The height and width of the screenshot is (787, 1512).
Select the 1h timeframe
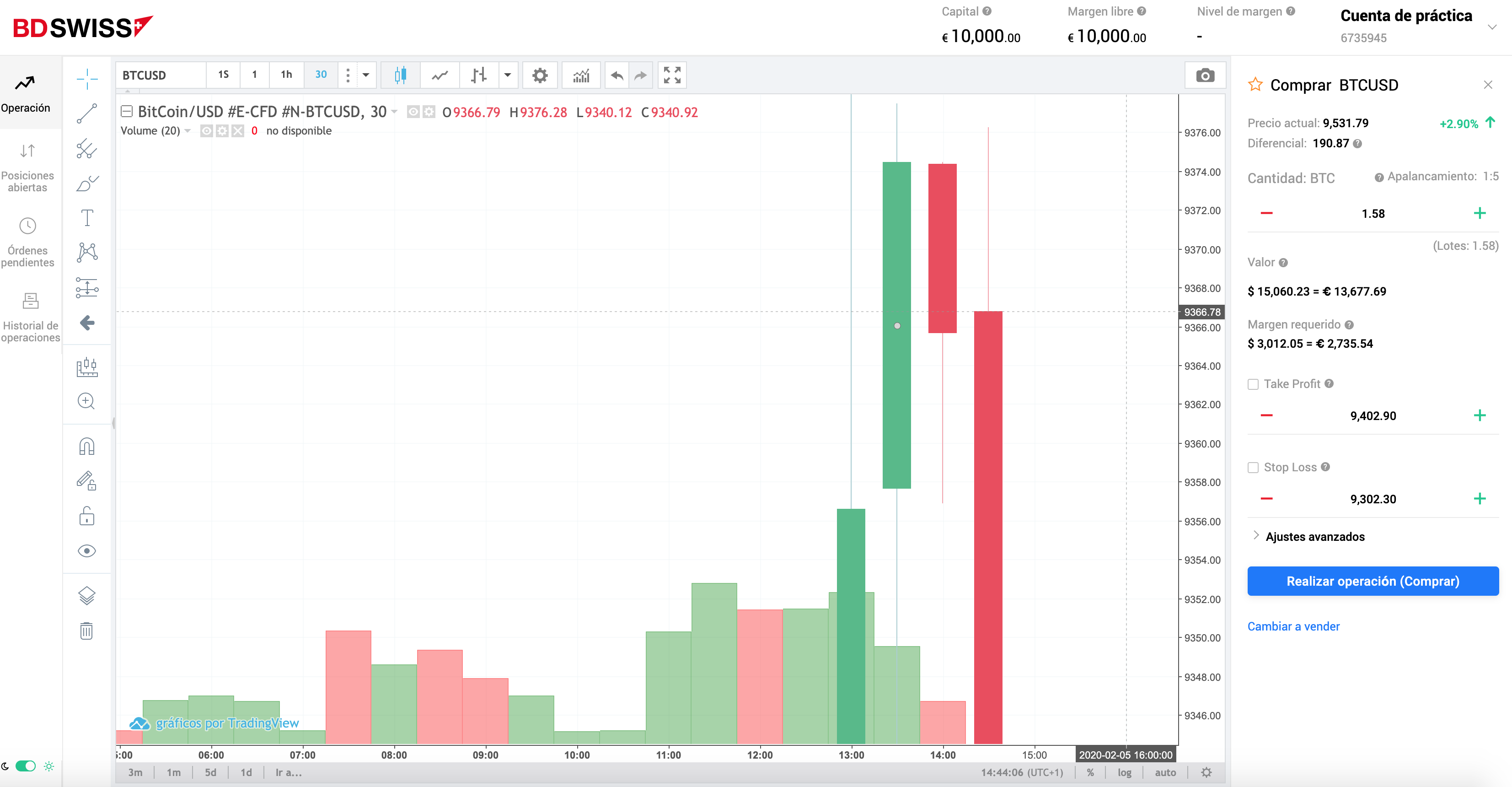pyautogui.click(x=286, y=75)
